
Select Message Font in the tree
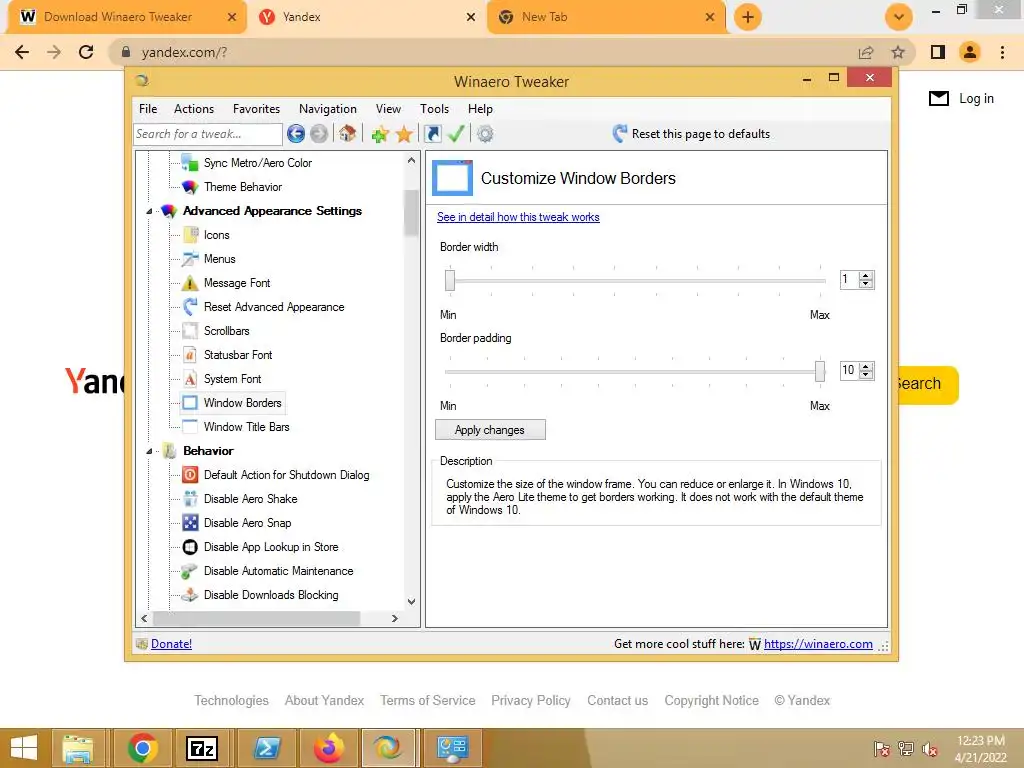[x=236, y=283]
